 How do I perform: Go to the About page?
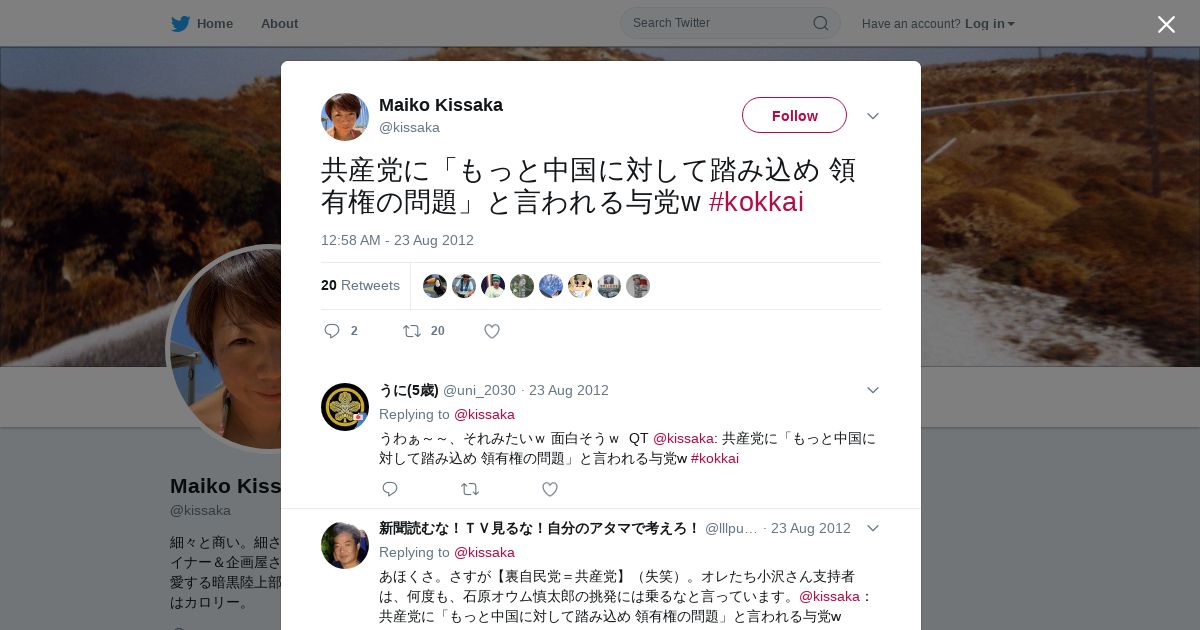click(x=279, y=23)
